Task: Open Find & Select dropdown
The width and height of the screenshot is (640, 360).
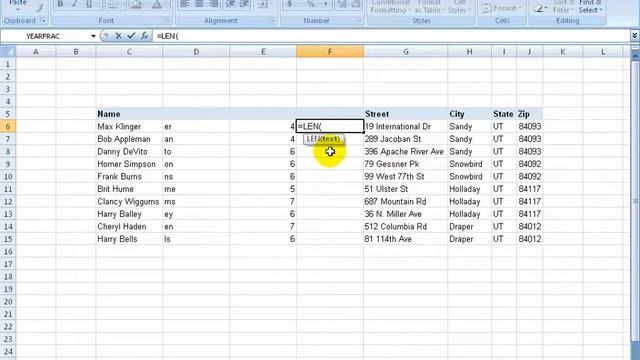Action: [x=590, y=7]
